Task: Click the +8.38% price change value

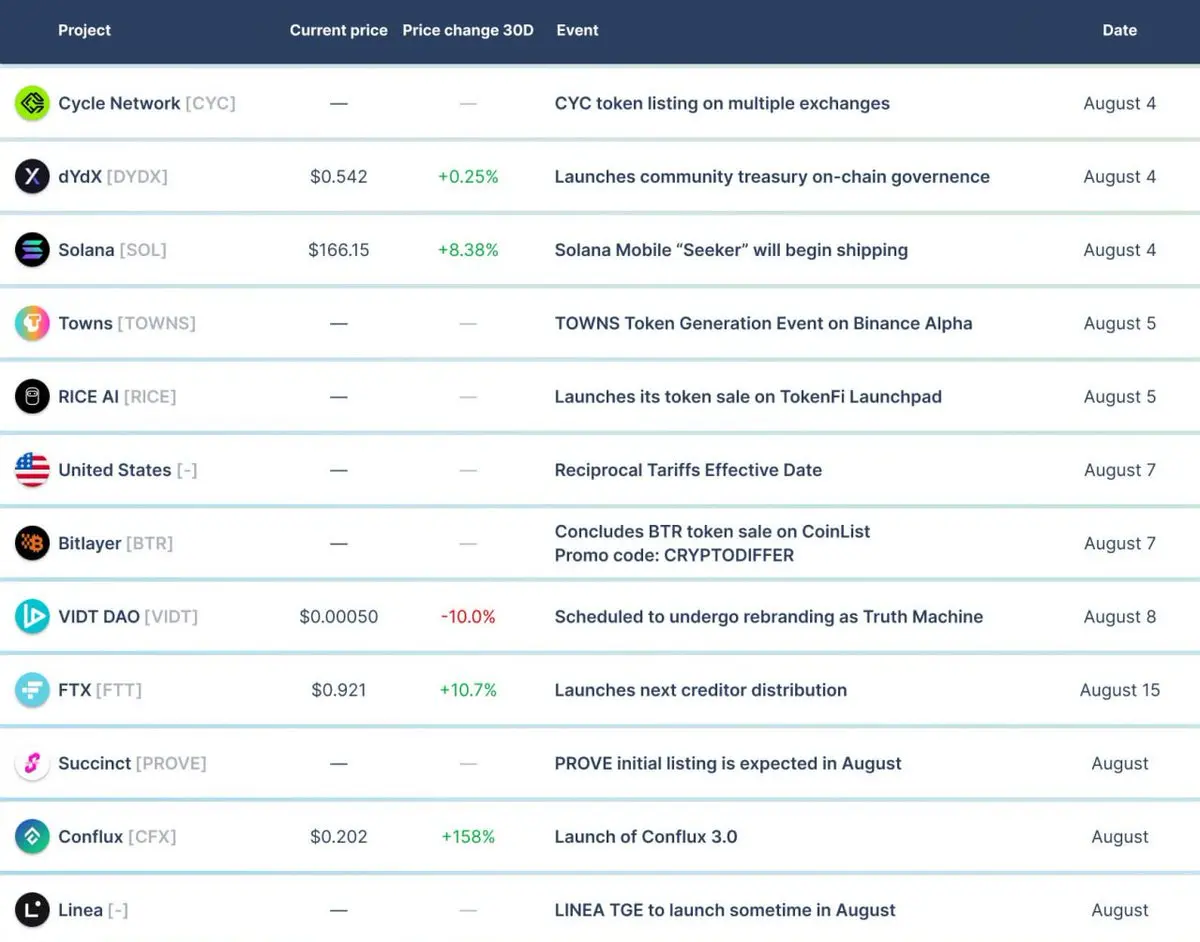Action: tap(468, 250)
